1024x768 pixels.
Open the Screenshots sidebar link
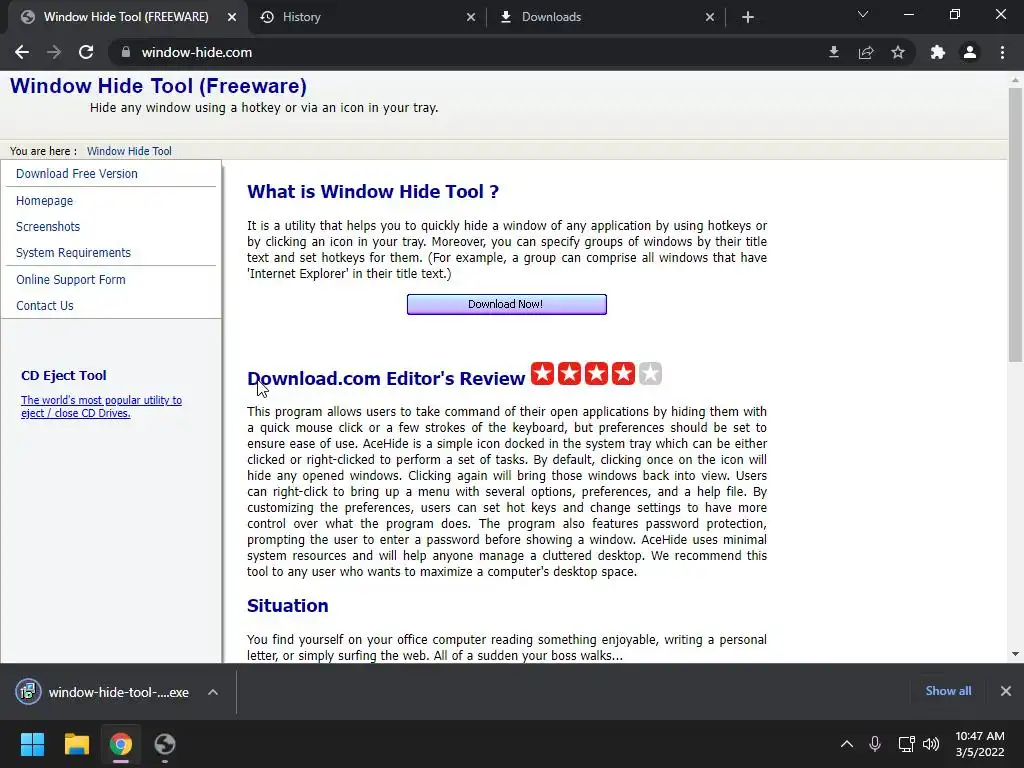click(48, 227)
